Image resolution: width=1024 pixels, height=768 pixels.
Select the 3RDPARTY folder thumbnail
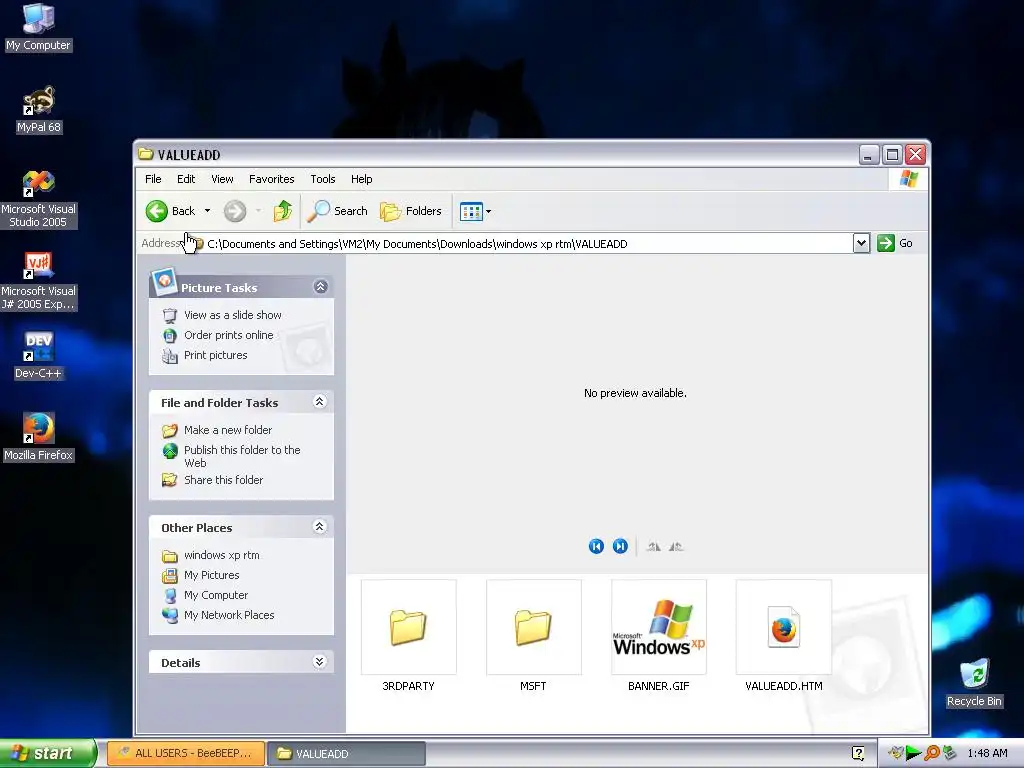pos(409,635)
